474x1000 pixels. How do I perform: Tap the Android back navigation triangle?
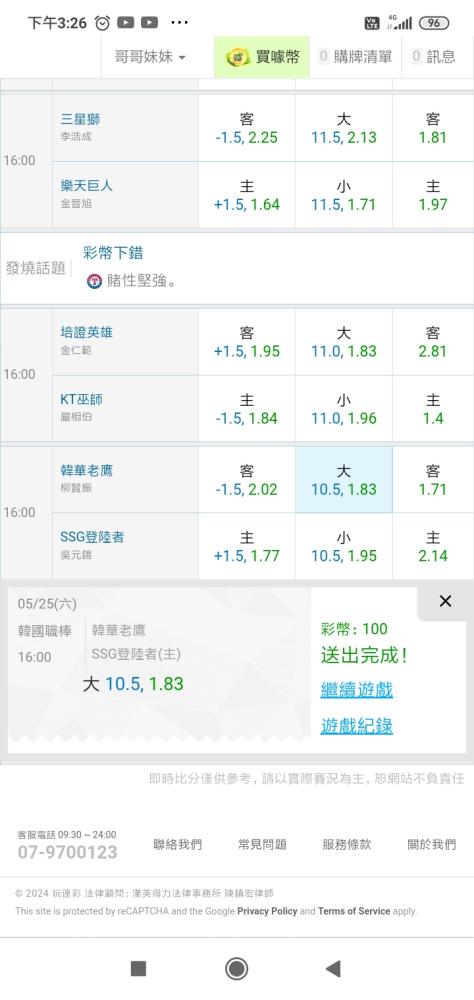[332, 968]
